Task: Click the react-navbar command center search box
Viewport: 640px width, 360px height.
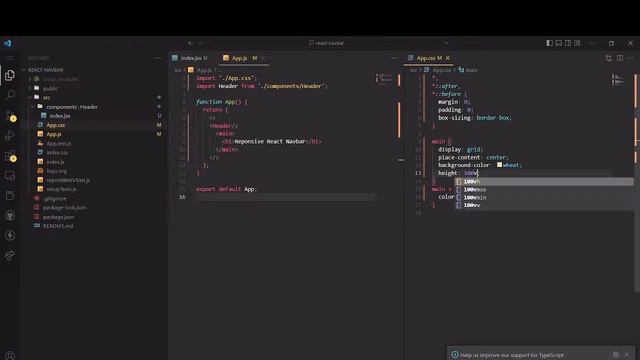Action: coord(327,43)
